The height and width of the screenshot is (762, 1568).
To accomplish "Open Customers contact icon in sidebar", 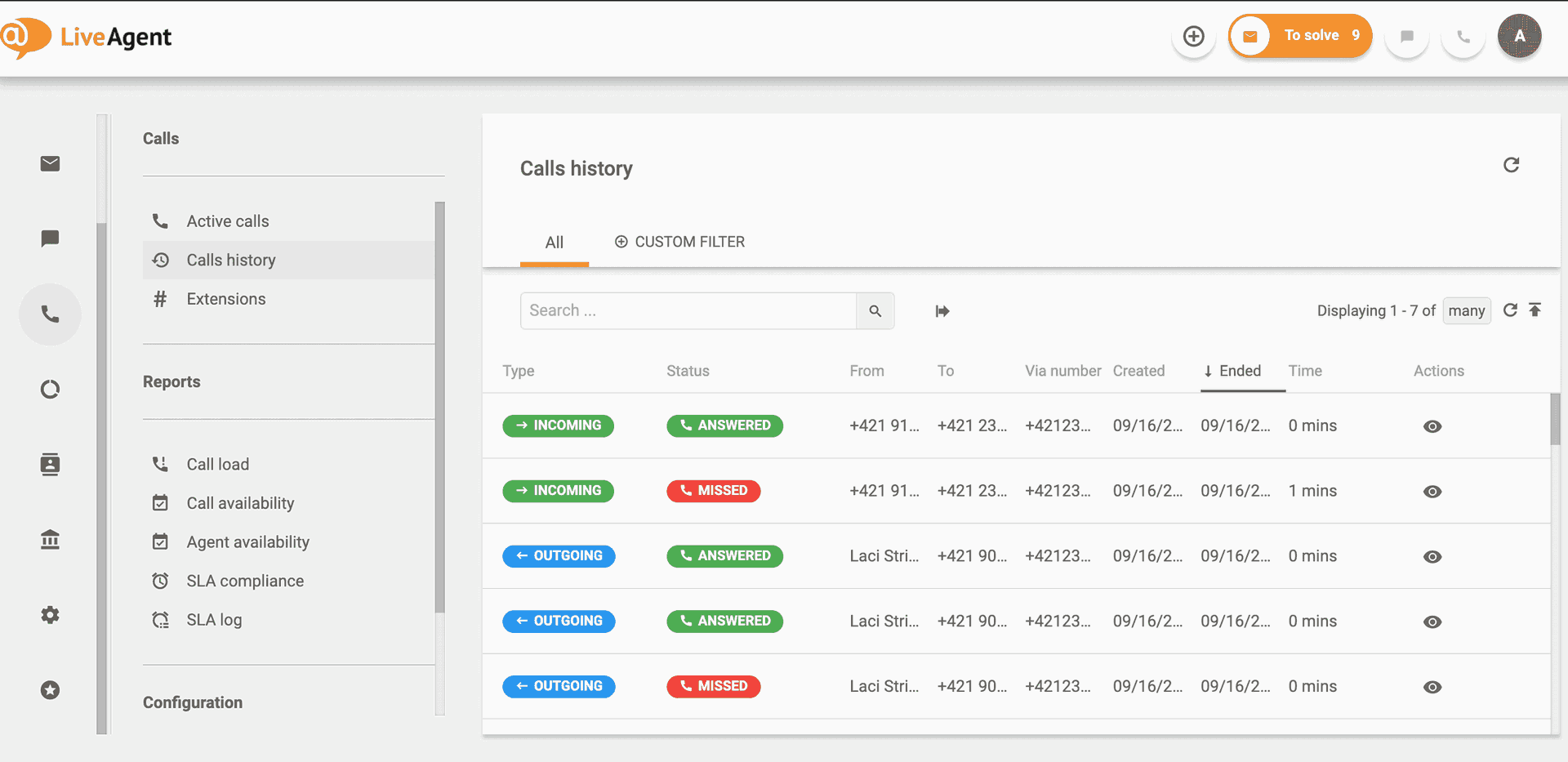I will pyautogui.click(x=50, y=464).
